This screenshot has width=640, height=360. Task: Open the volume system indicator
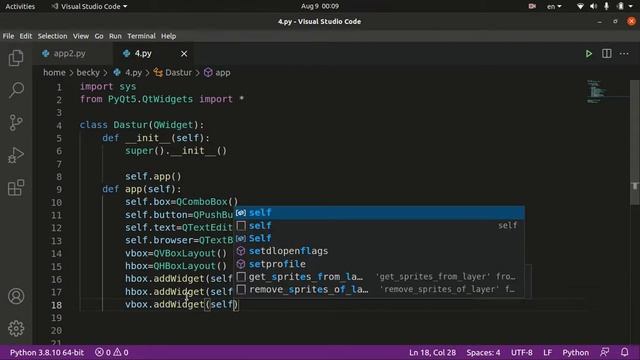[x=593, y=6]
